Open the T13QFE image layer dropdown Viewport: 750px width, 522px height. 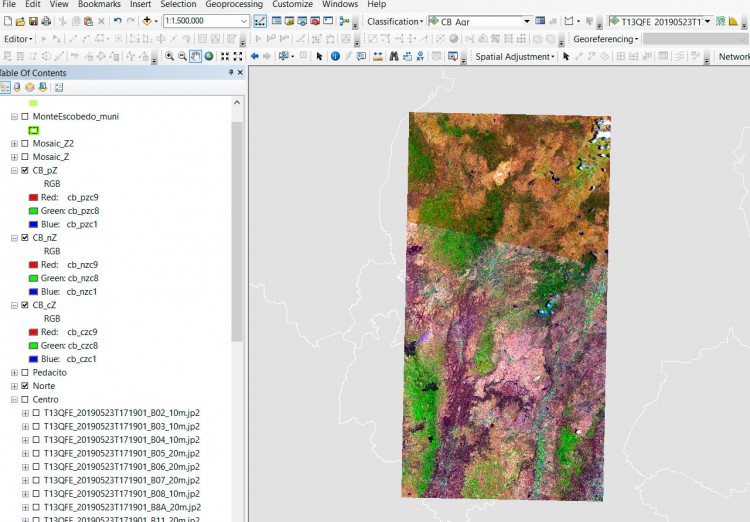707,21
